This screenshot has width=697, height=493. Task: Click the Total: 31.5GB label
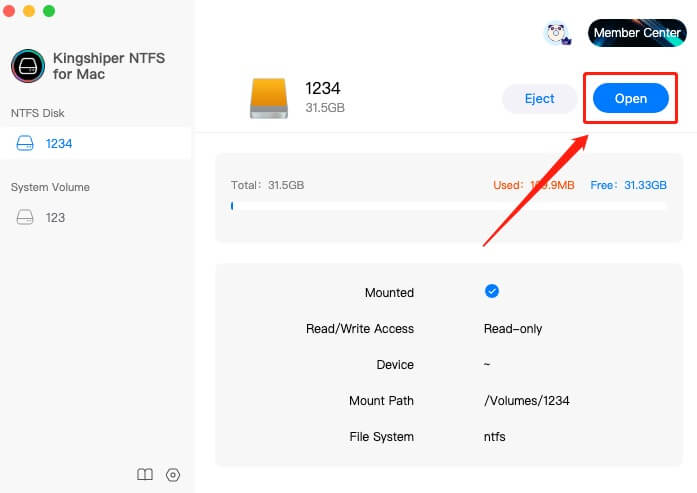267,185
